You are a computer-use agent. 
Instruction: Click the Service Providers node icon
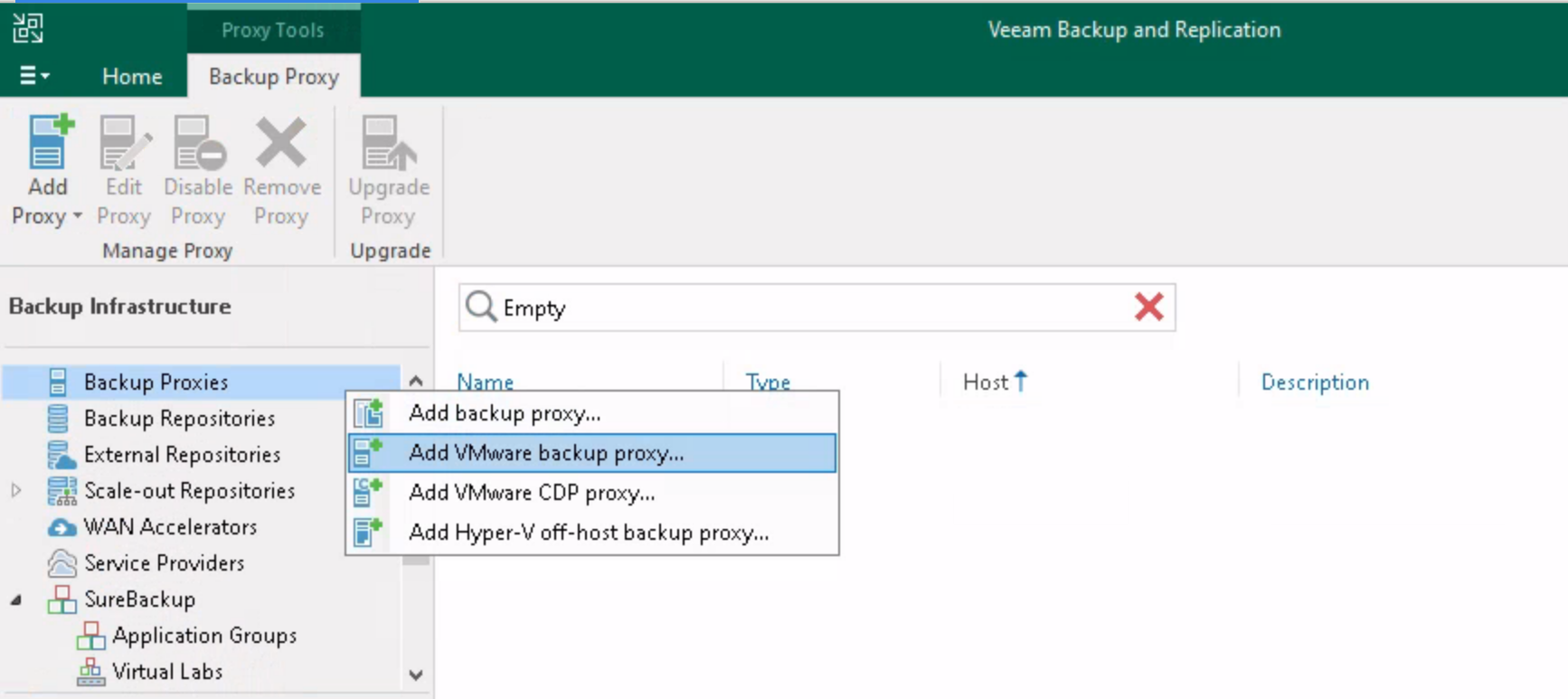click(x=61, y=563)
